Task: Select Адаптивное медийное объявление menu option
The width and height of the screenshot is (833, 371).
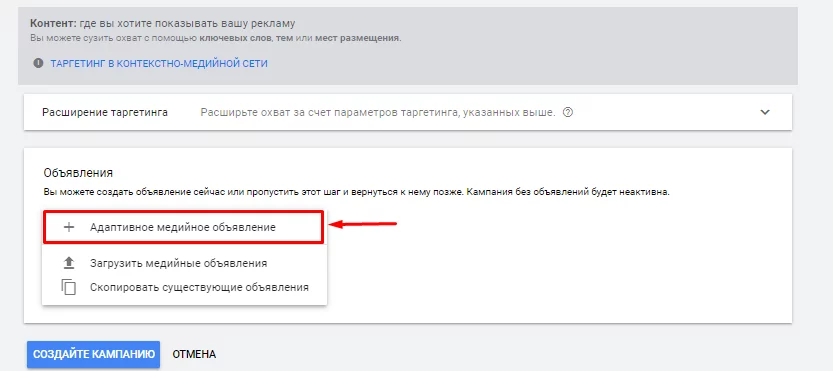Action: click(x=183, y=227)
